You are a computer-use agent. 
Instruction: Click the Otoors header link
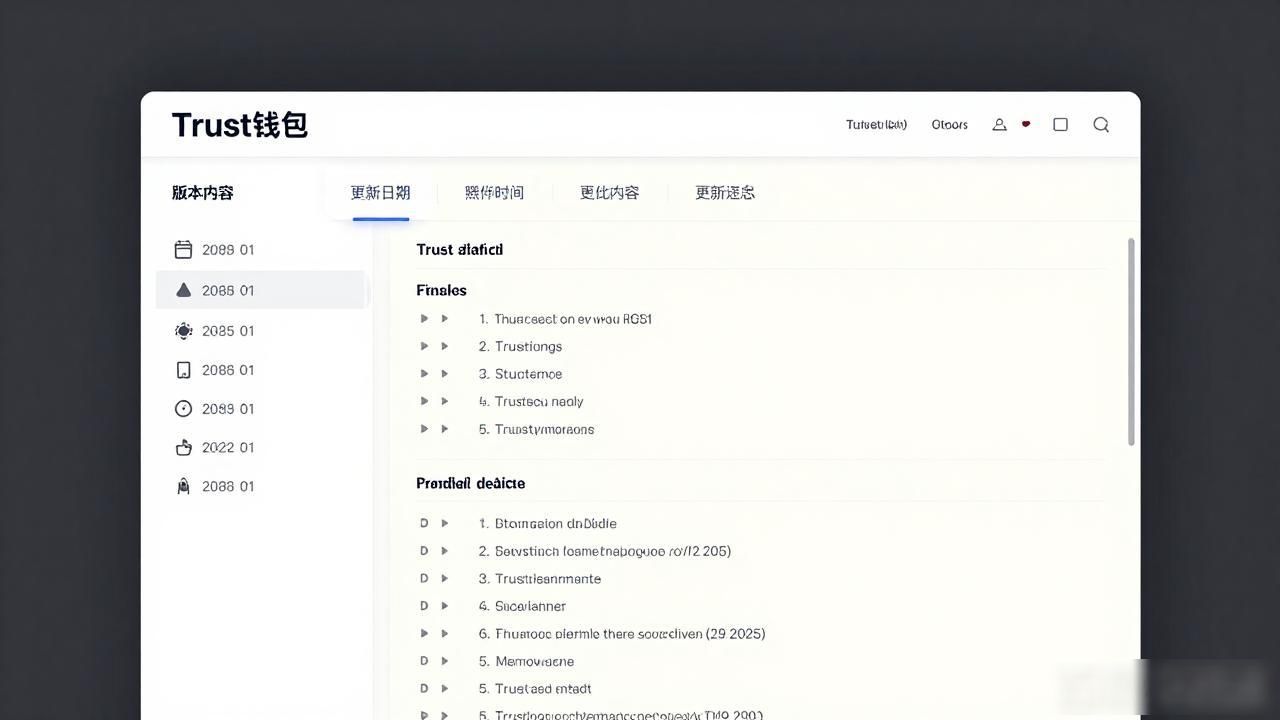pyautogui.click(x=949, y=125)
